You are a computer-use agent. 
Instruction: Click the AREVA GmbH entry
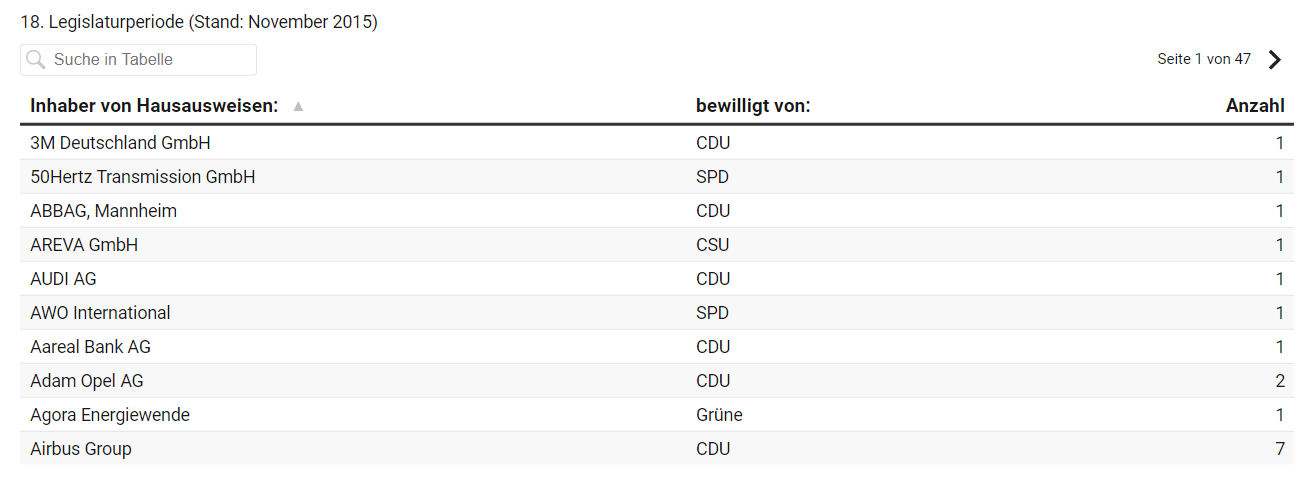(84, 245)
